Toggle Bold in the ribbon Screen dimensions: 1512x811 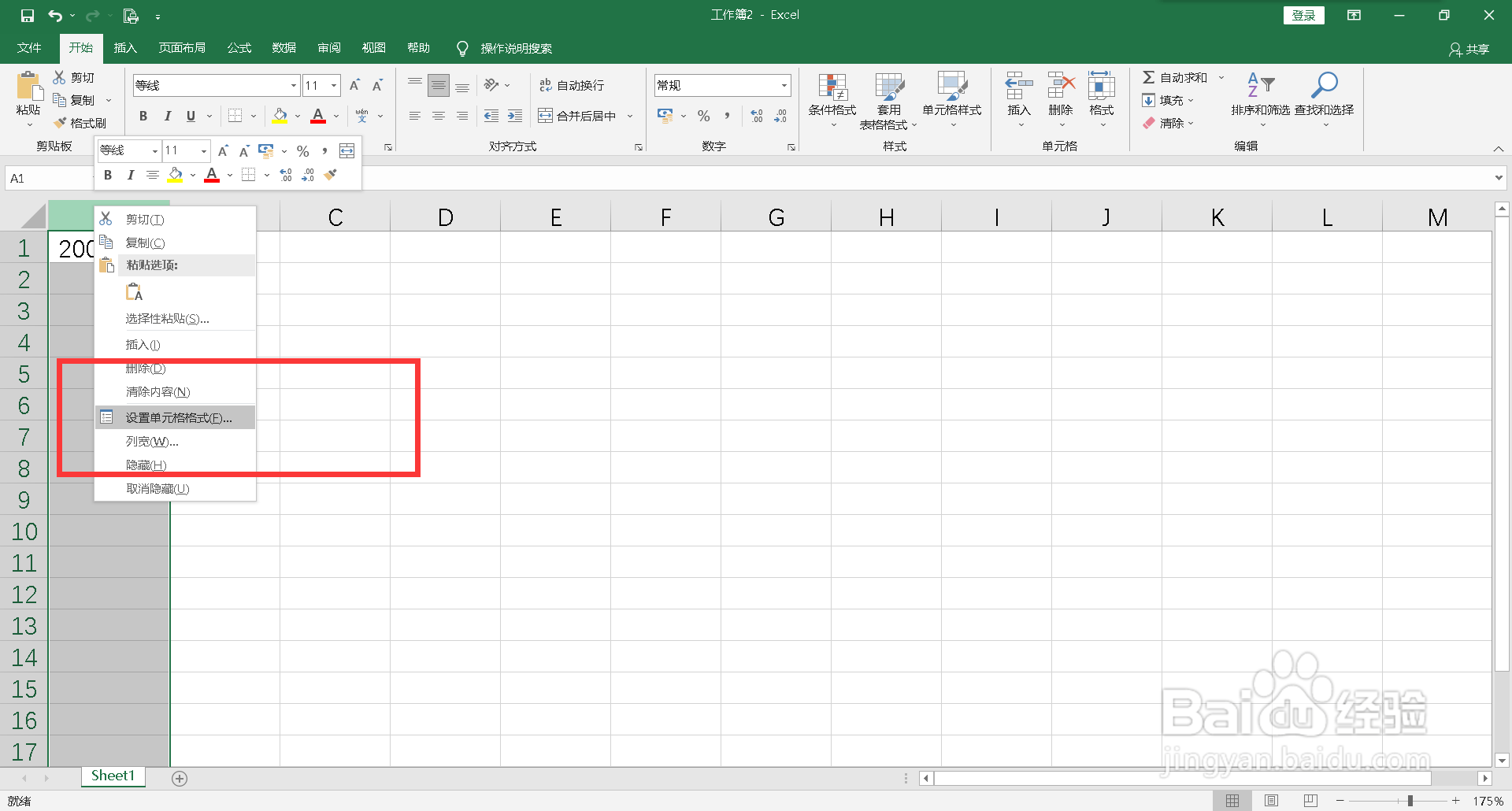click(143, 116)
